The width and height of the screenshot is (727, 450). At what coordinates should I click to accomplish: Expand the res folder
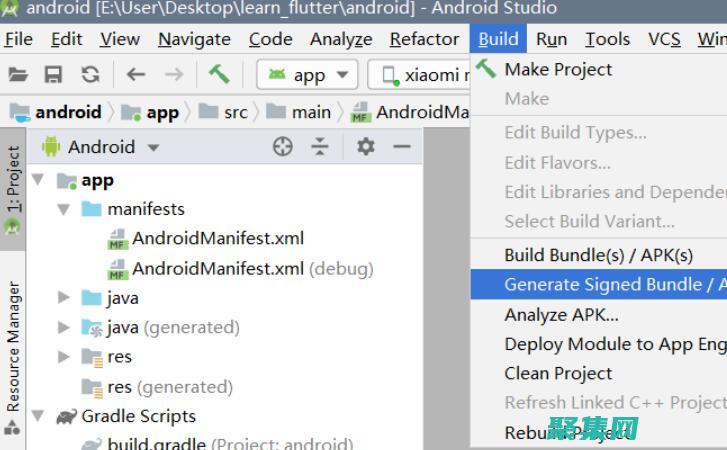[63, 357]
